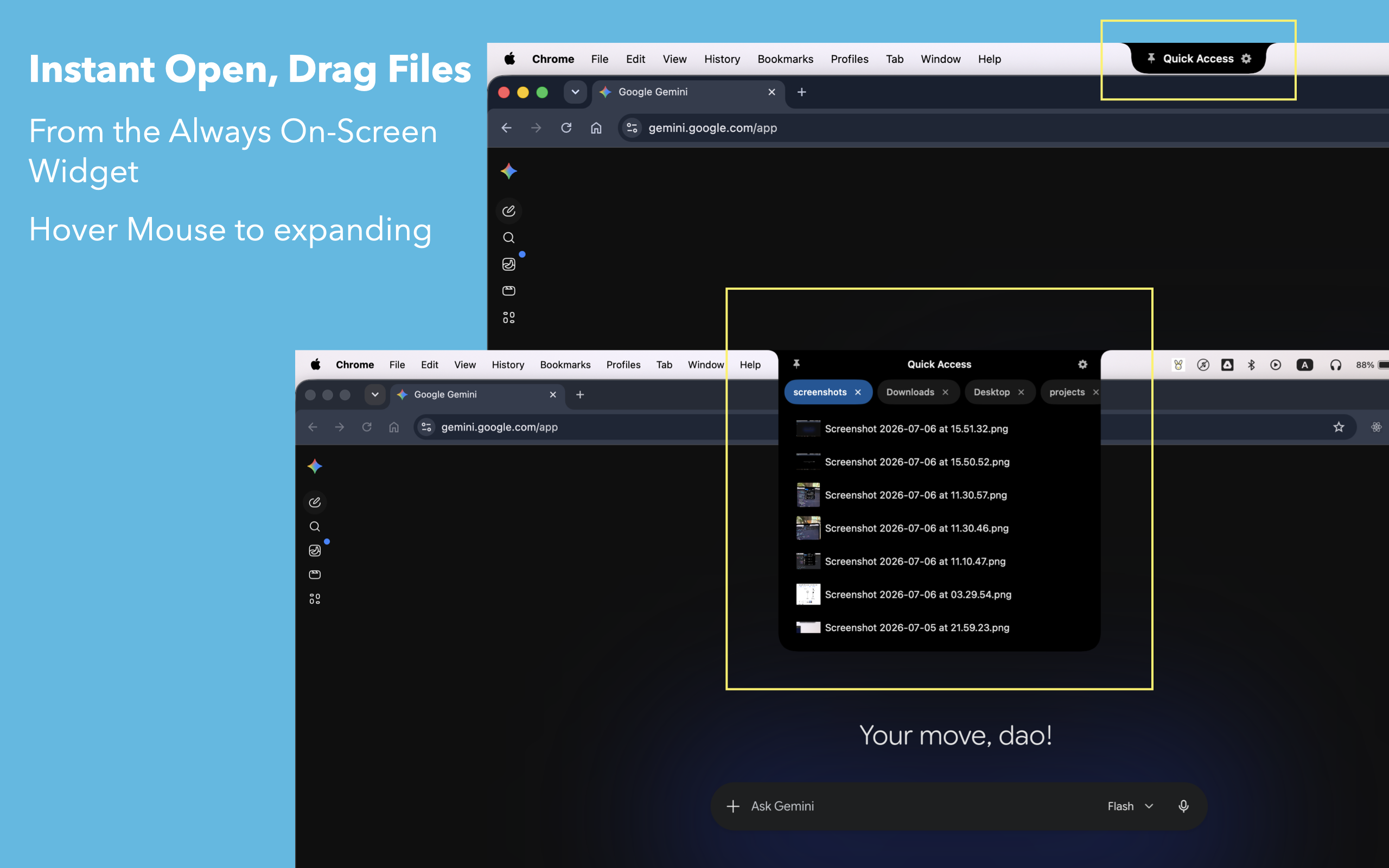Close Google Gemini tab in upper window
This screenshot has height=868, width=1389.
(x=772, y=92)
